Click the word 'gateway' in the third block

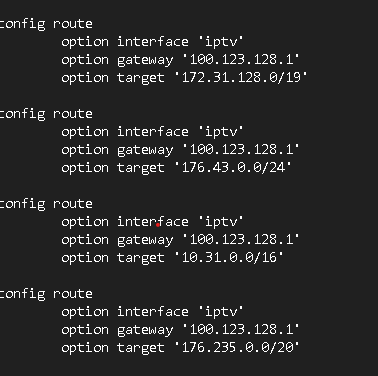pos(145,240)
